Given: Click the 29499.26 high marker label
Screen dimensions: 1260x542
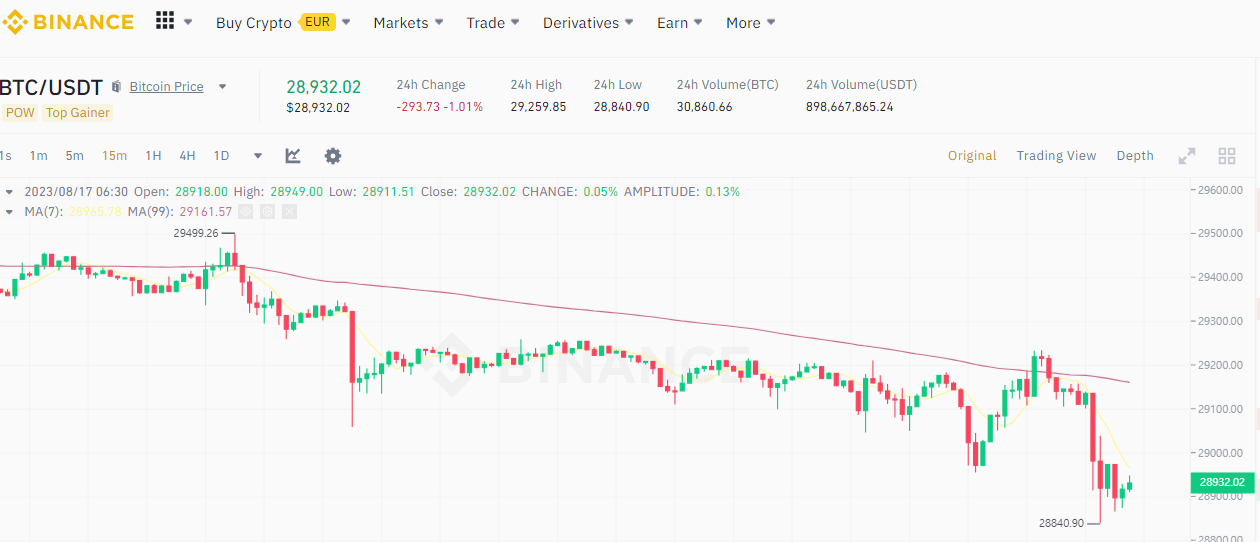Looking at the screenshot, I should click(x=195, y=233).
